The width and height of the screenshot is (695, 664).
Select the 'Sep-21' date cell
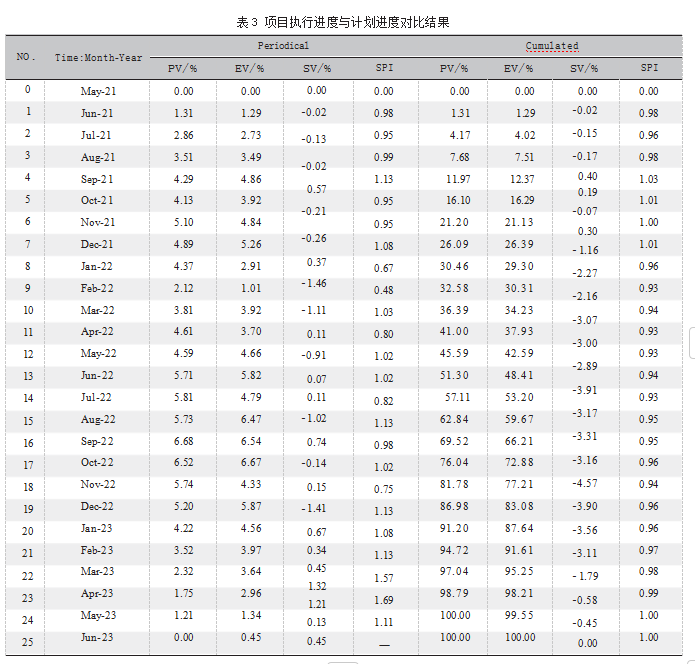(x=97, y=179)
